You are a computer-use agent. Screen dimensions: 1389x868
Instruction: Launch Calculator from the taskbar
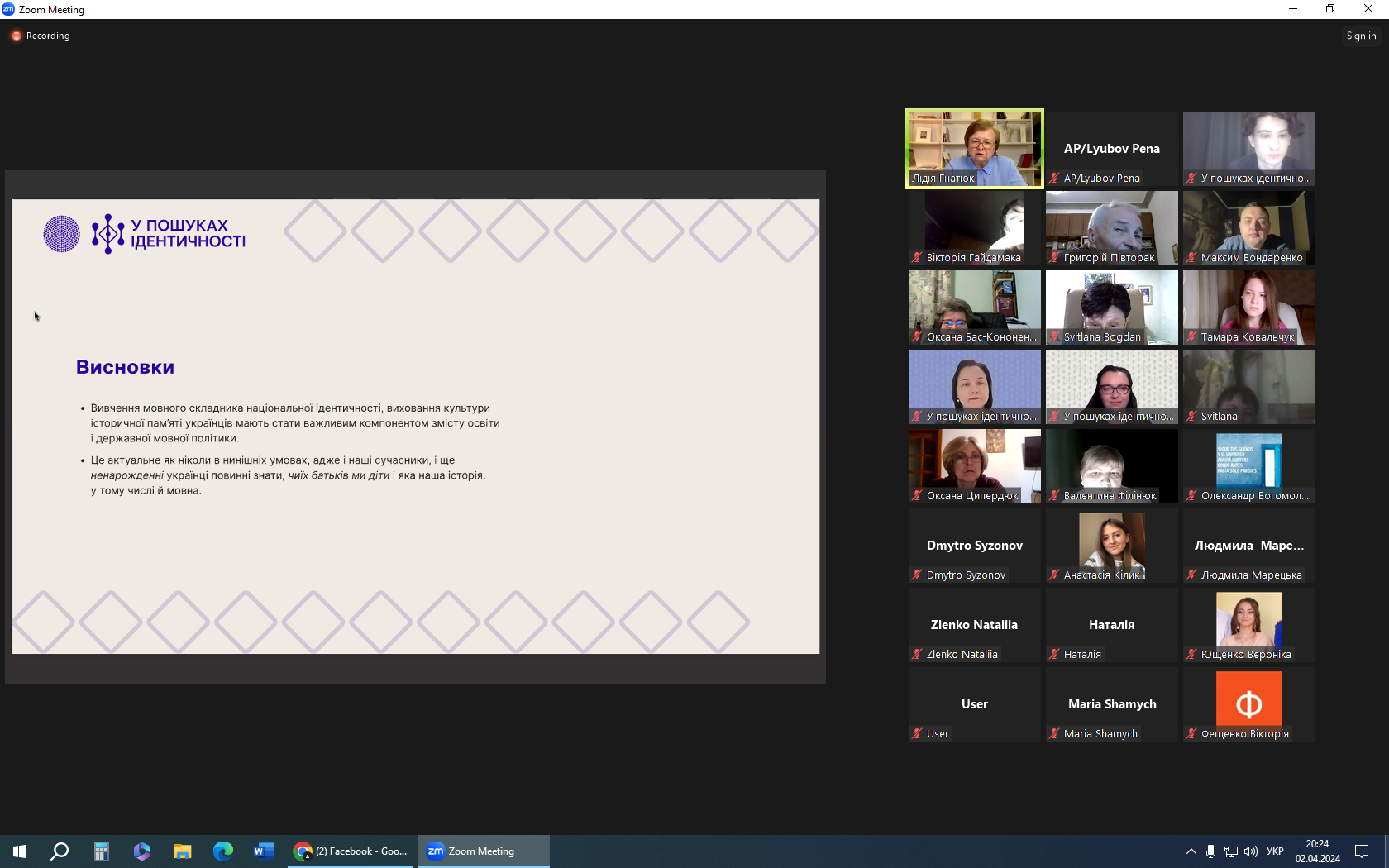pos(101,851)
